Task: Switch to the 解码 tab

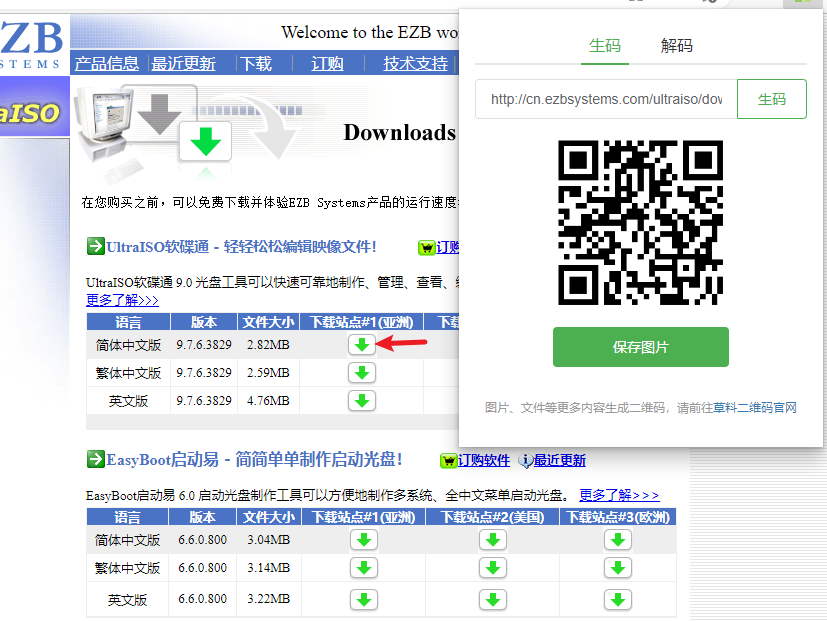Action: (676, 46)
